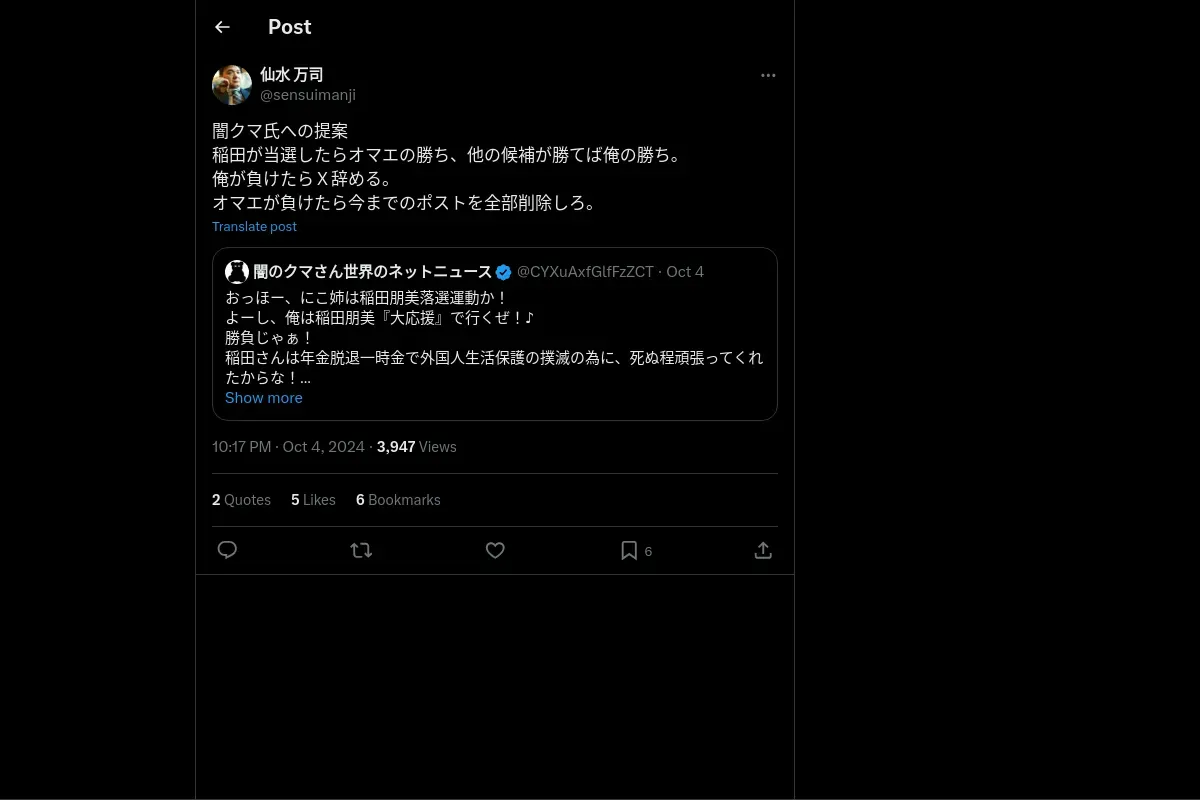Open the quoted account 闇のクマさん世界のネットニュース
This screenshot has height=800, width=1200.
(372, 272)
